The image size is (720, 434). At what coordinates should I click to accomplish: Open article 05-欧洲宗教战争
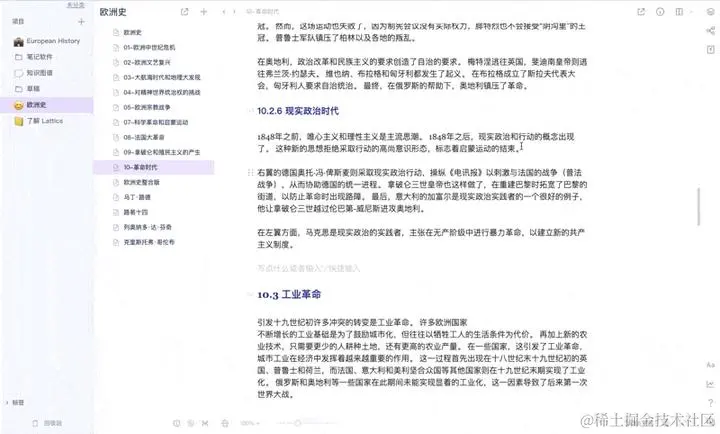pyautogui.click(x=142, y=107)
